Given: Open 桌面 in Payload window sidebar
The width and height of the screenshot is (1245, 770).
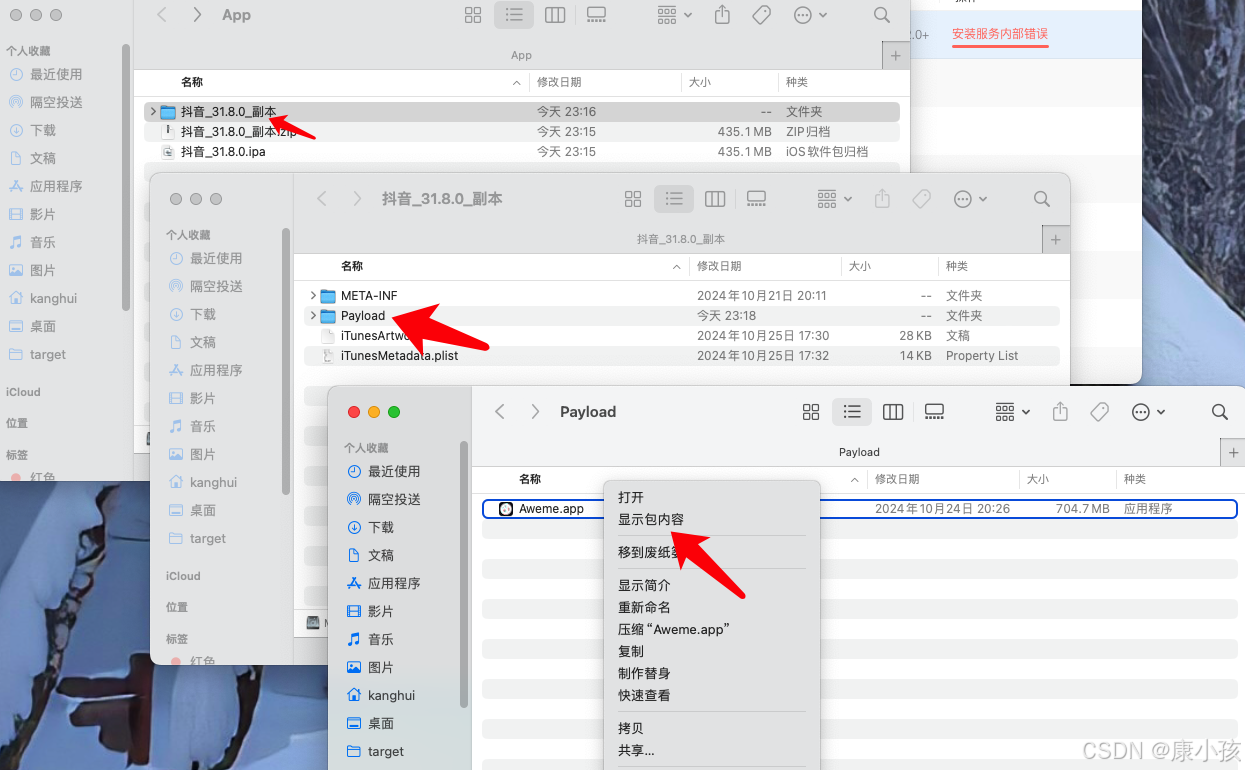Looking at the screenshot, I should pos(370,723).
